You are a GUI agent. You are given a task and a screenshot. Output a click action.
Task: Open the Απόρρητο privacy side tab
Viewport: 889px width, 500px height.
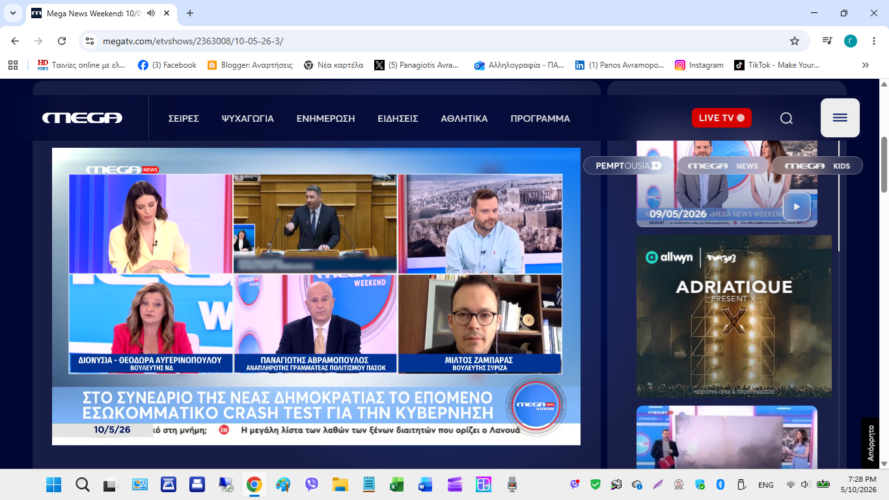pyautogui.click(x=870, y=442)
